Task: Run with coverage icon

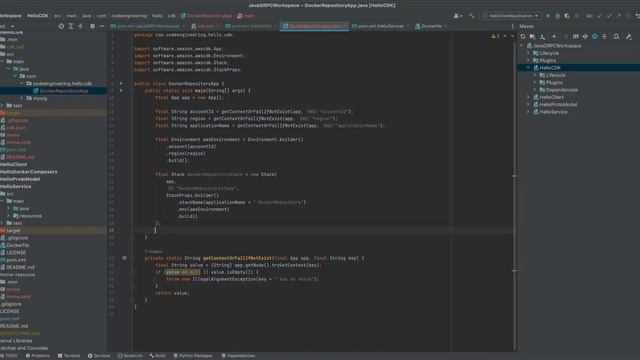Action: 567,16
